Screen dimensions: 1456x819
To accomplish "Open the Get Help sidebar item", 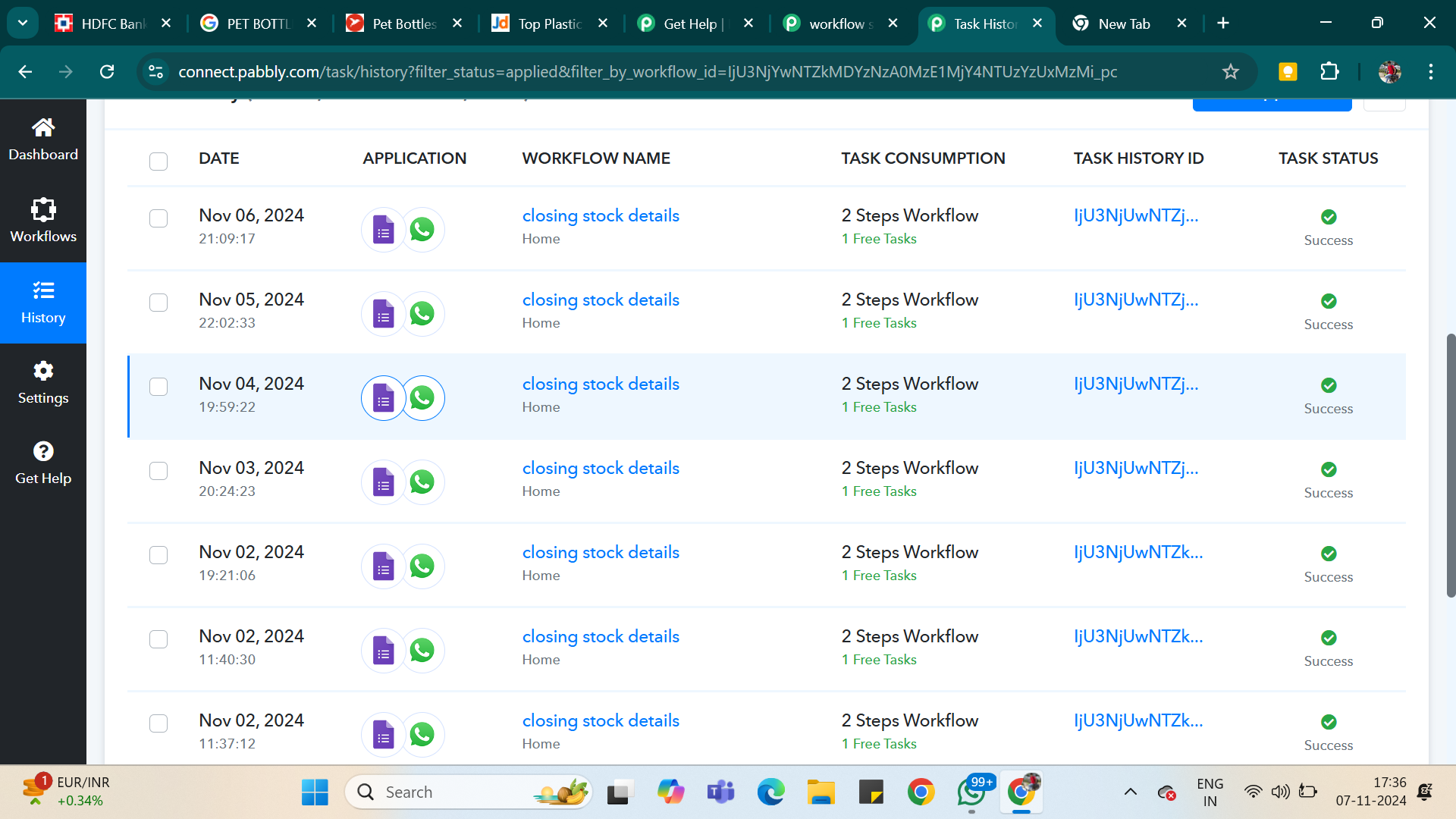I will (43, 463).
